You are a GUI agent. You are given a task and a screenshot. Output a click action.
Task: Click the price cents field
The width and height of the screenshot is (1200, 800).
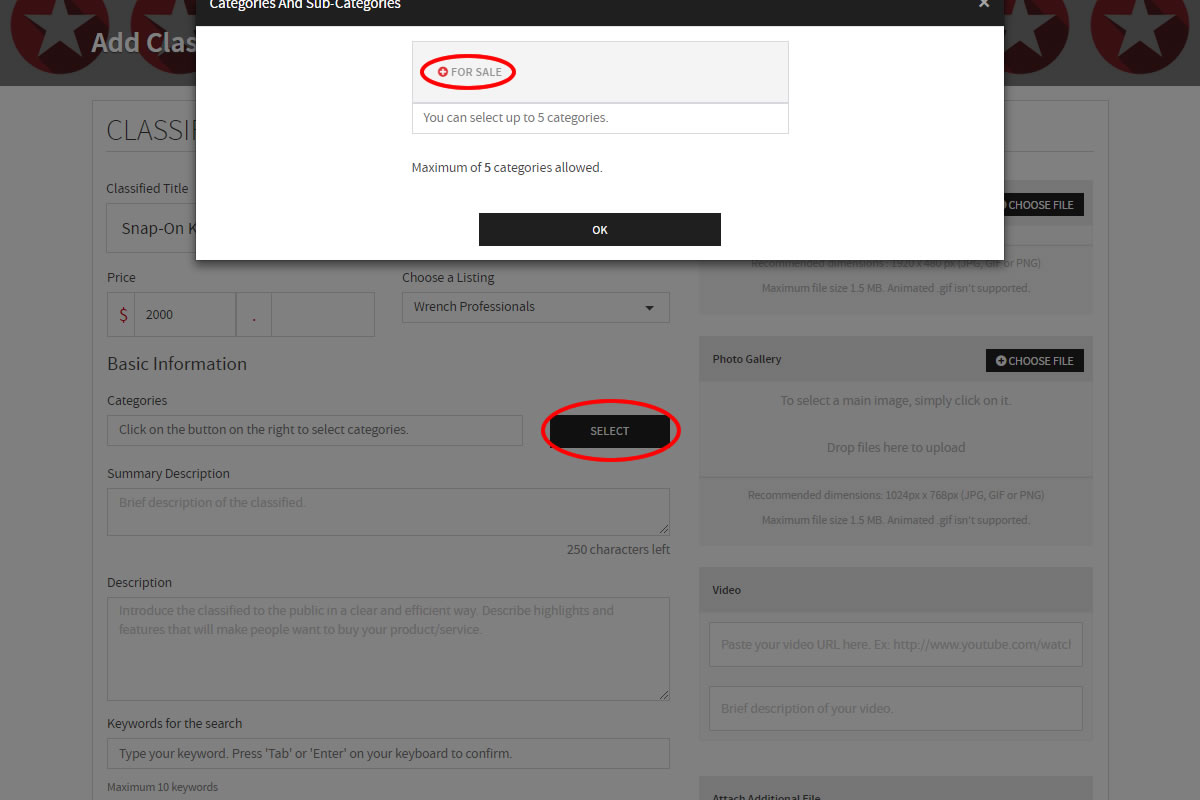[x=323, y=314]
